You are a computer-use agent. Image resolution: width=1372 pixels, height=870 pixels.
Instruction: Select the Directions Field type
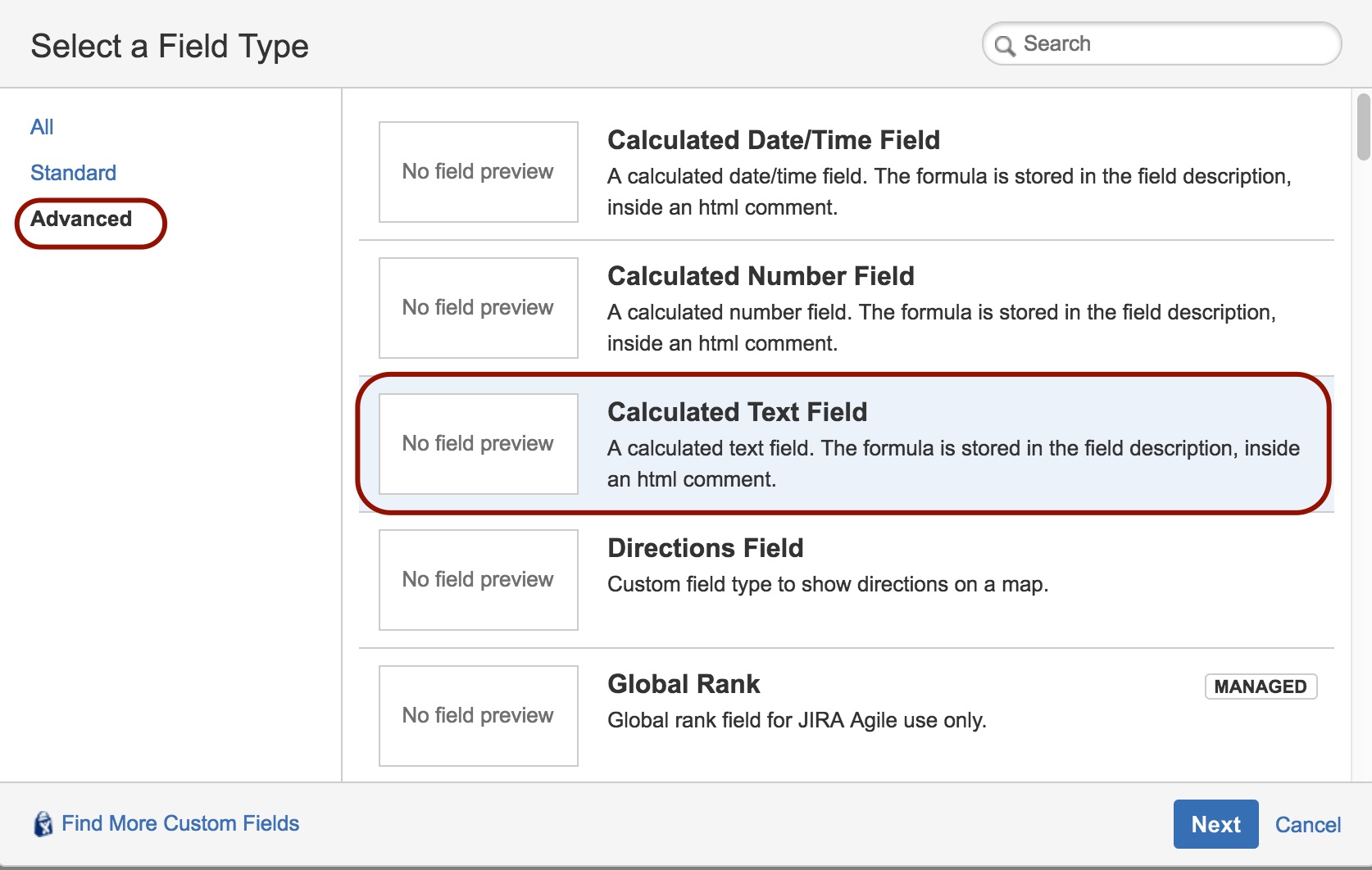pyautogui.click(x=705, y=548)
